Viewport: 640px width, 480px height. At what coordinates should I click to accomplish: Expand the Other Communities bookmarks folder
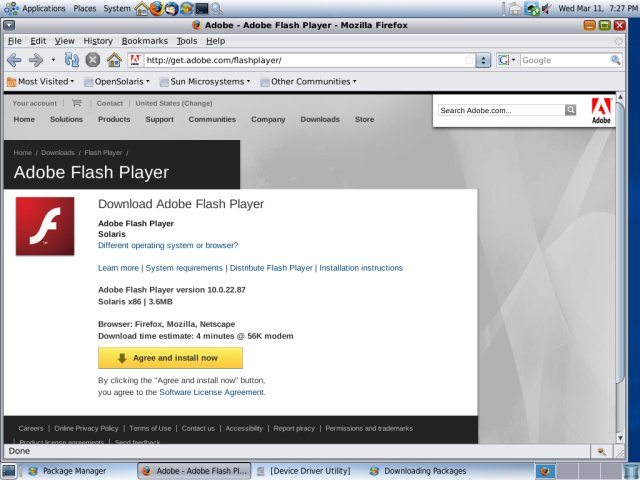click(309, 82)
